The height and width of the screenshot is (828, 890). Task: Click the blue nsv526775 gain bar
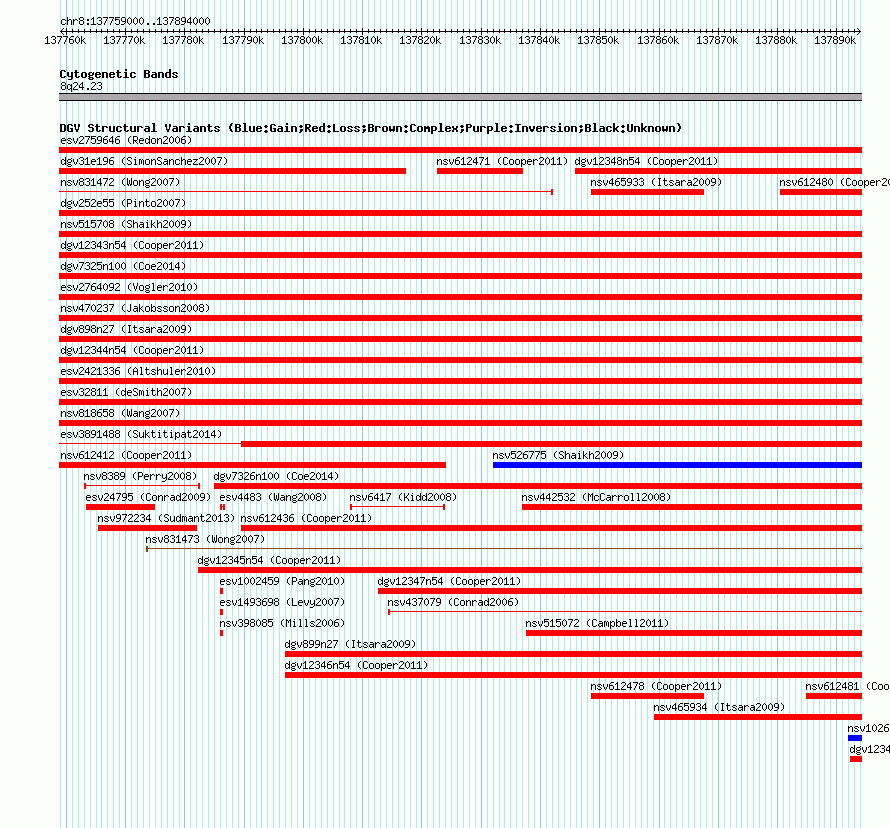677,465
